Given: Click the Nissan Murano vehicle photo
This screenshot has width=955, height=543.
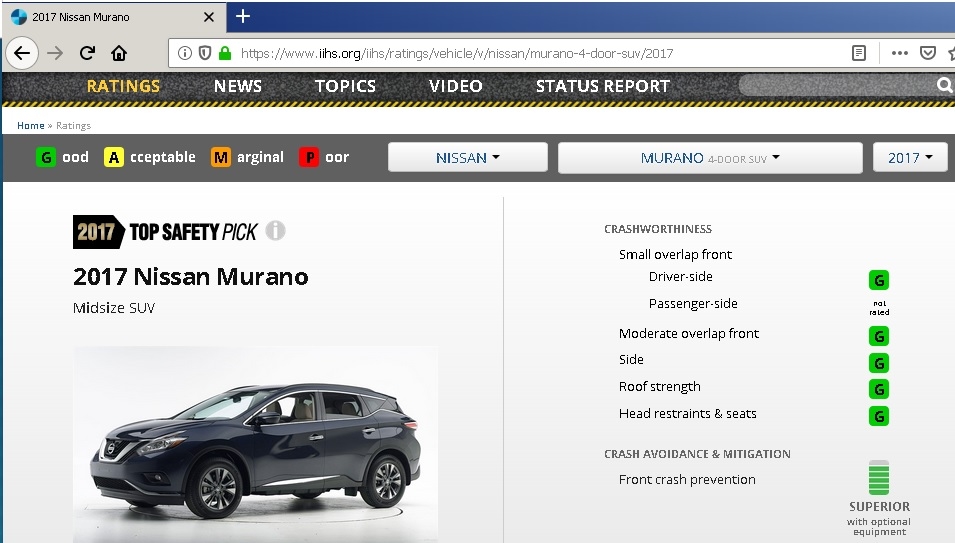Looking at the screenshot, I should click(x=256, y=444).
